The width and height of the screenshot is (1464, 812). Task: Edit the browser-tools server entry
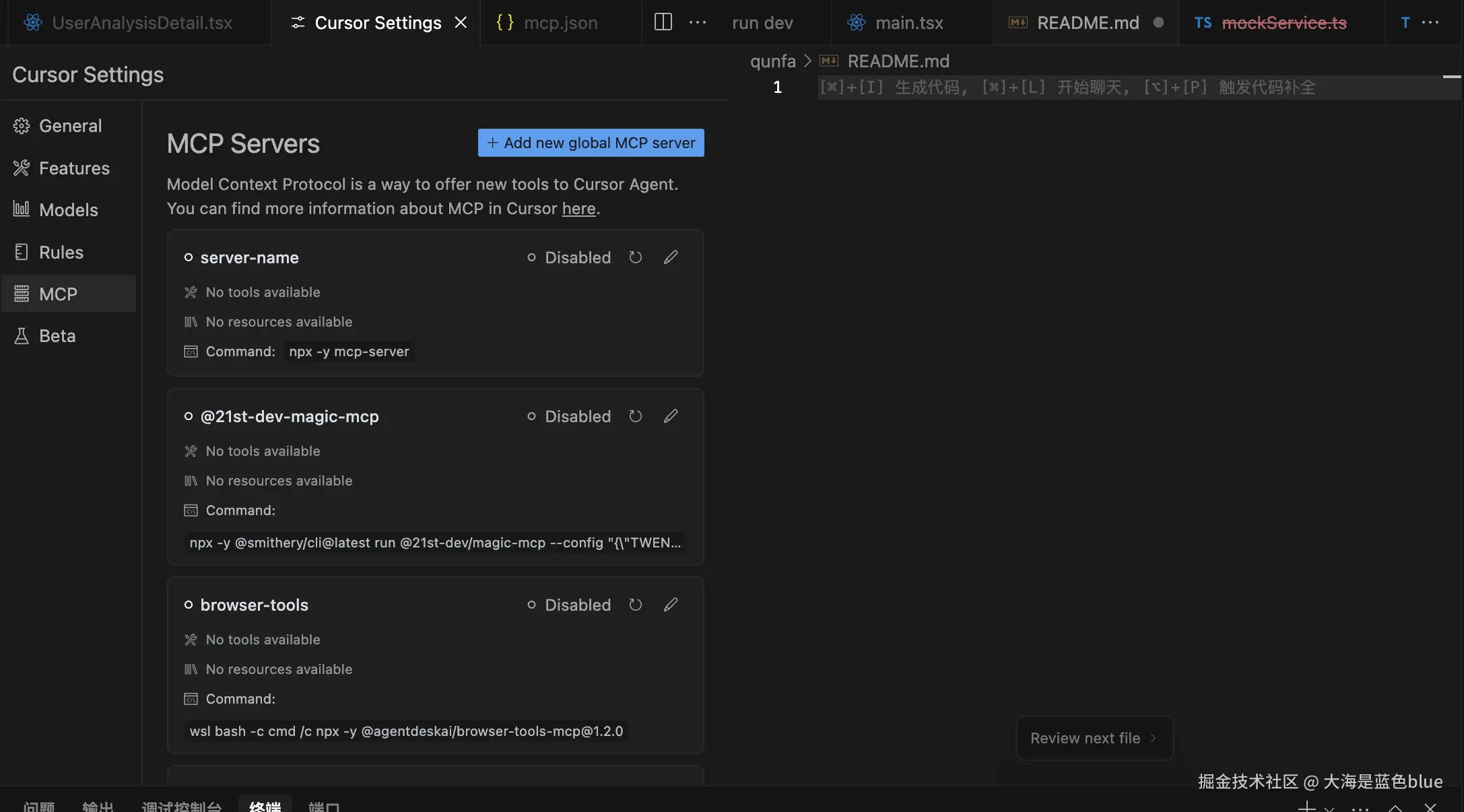pyautogui.click(x=671, y=605)
